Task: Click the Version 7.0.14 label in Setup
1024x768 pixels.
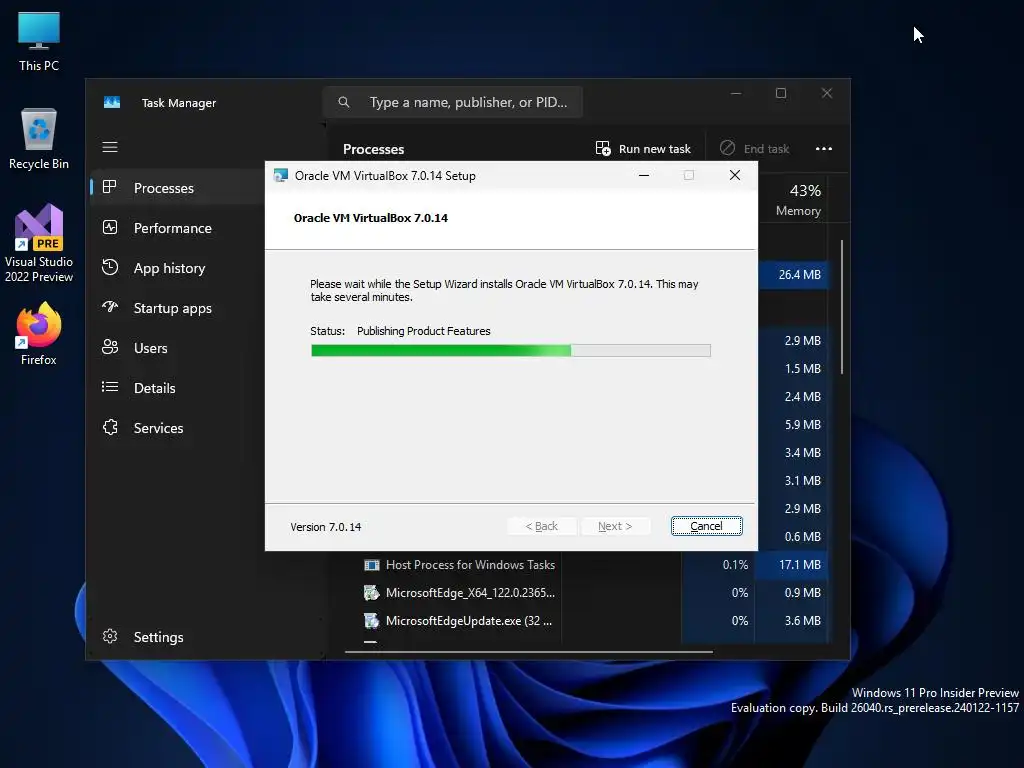Action: [326, 527]
